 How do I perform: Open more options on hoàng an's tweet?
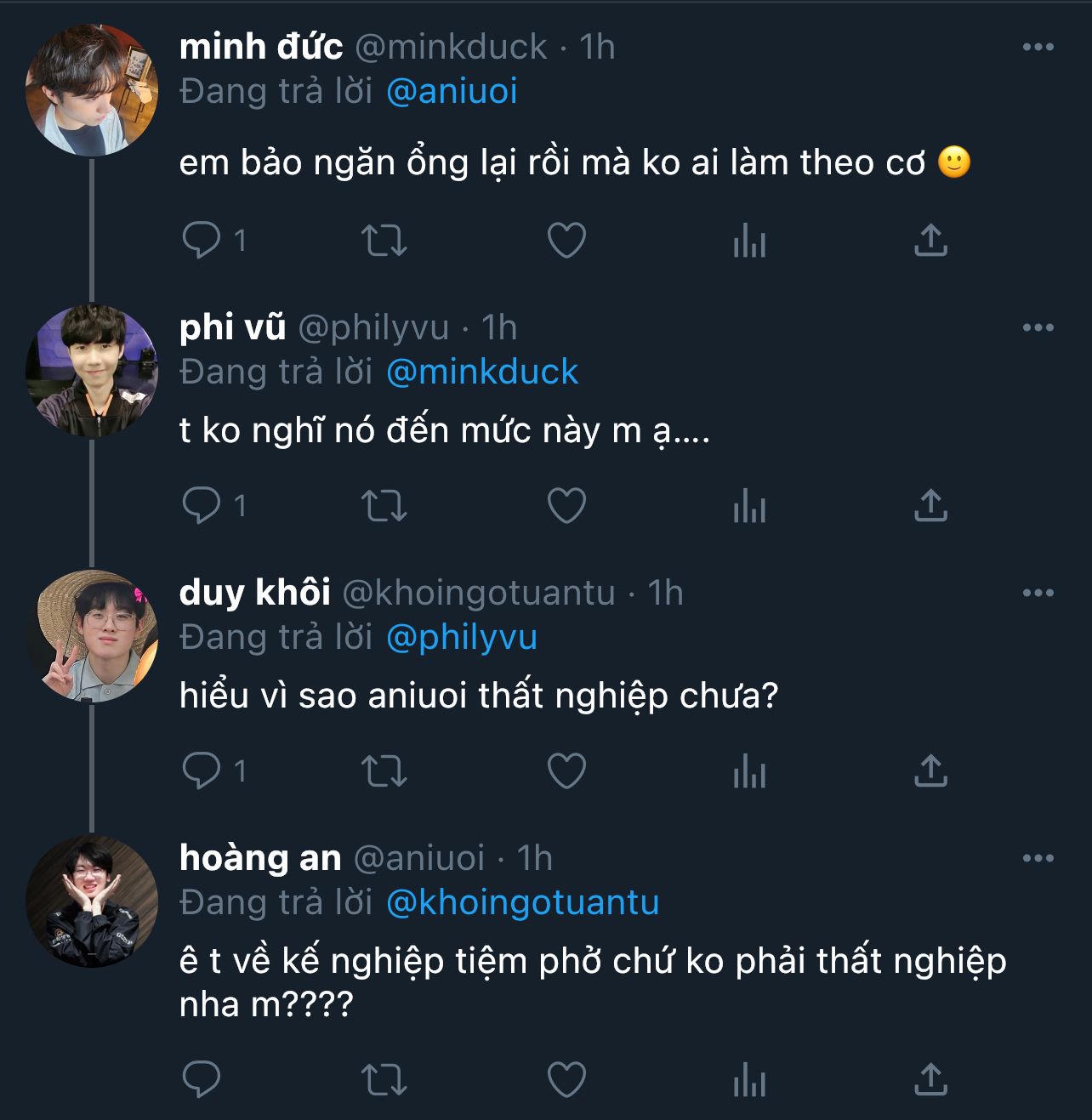[x=1038, y=858]
